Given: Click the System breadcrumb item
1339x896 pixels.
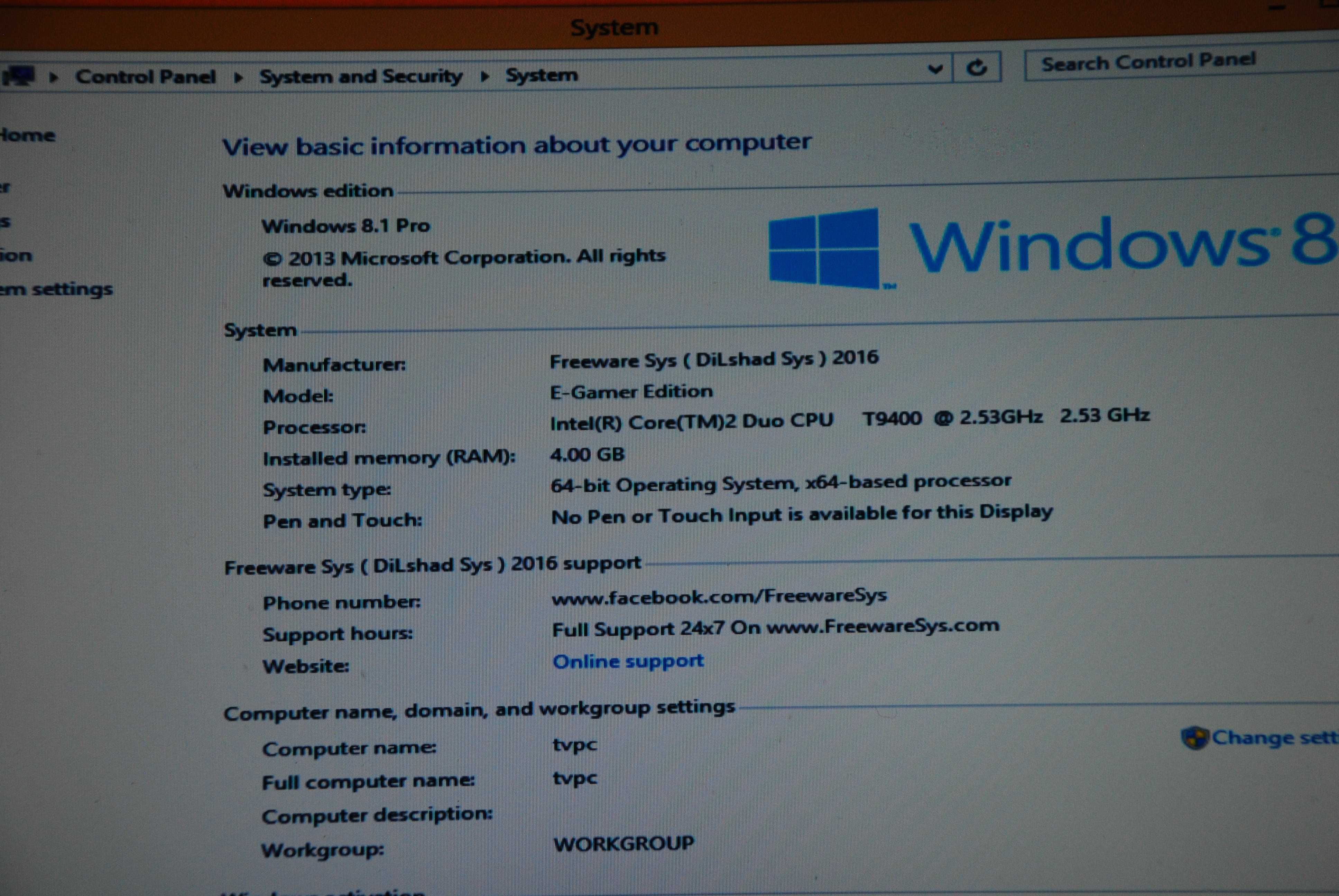Looking at the screenshot, I should 542,75.
